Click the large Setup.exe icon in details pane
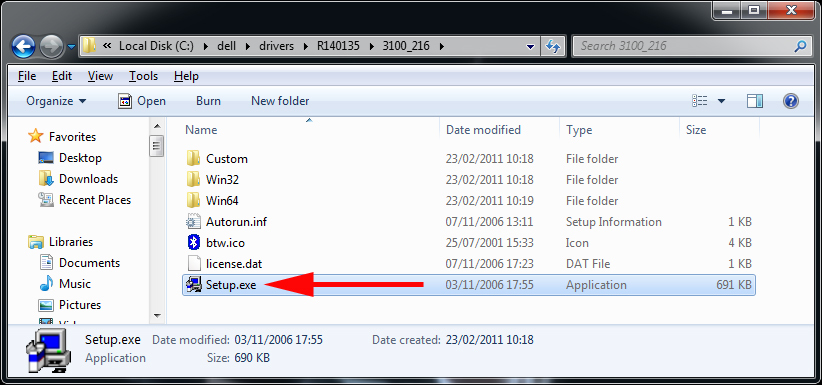The height and width of the screenshot is (385, 822). click(47, 350)
